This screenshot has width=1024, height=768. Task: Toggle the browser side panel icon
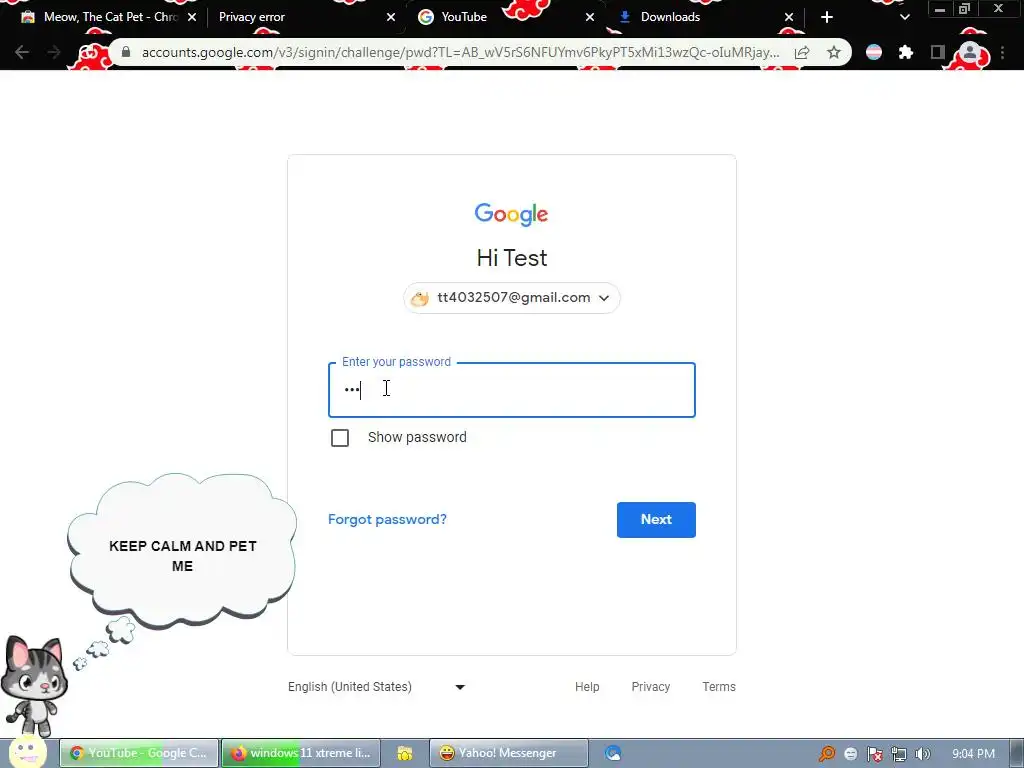click(x=938, y=52)
